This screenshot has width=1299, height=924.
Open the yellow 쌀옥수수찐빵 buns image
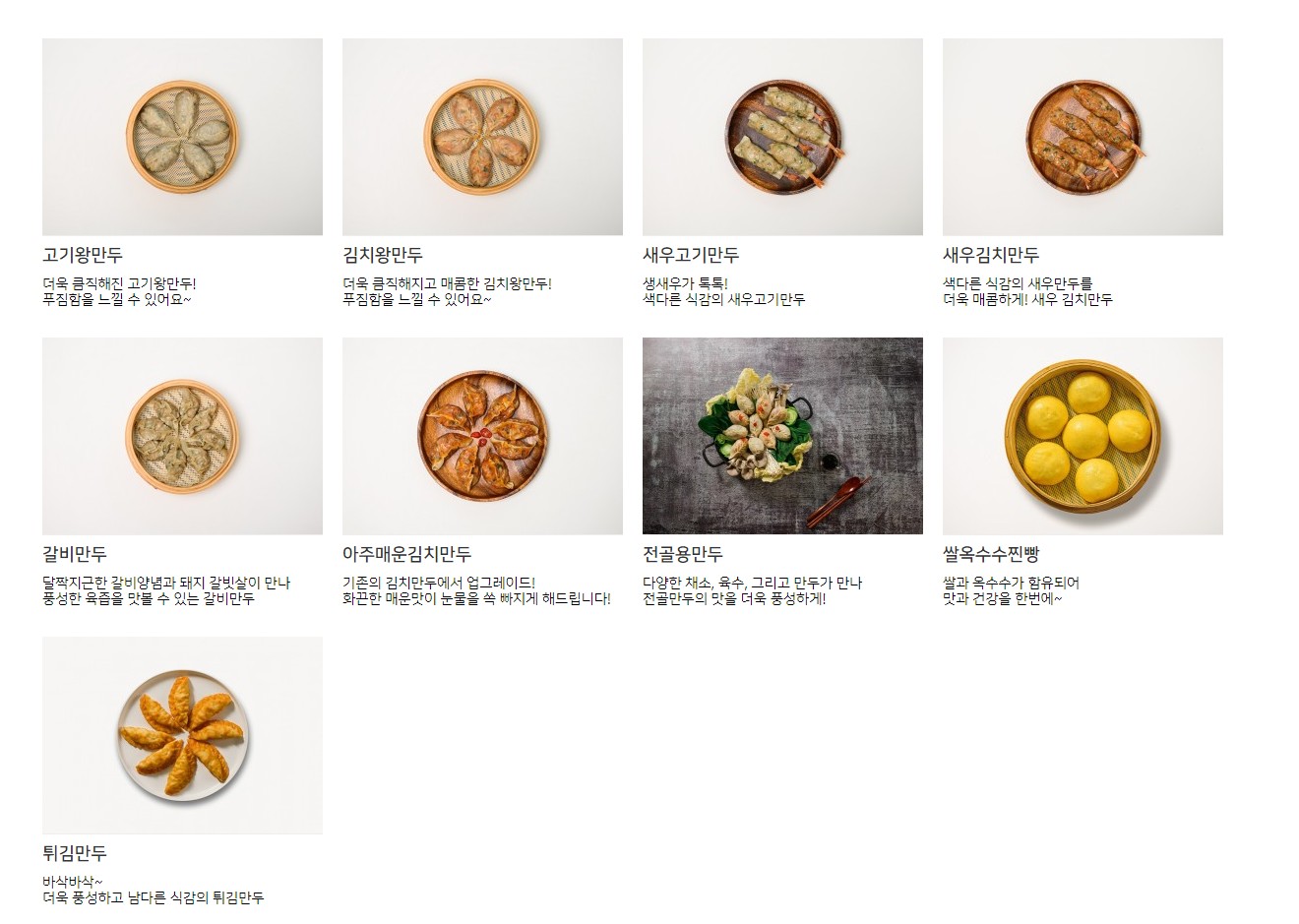(1082, 436)
